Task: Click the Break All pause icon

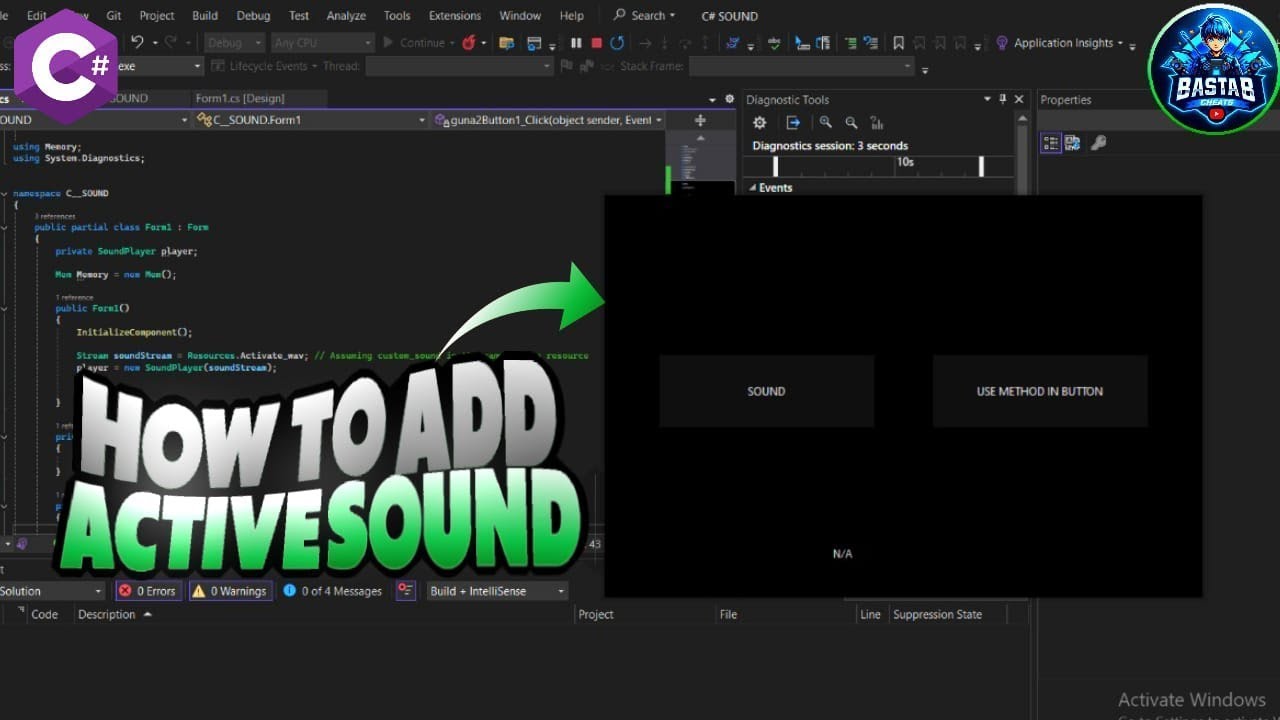Action: pos(576,43)
